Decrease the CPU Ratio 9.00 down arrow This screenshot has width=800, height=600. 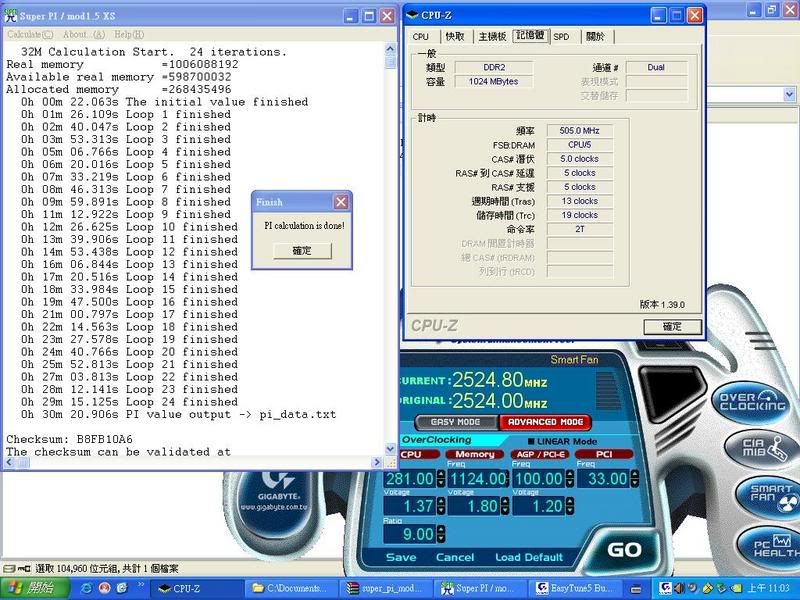(x=441, y=538)
